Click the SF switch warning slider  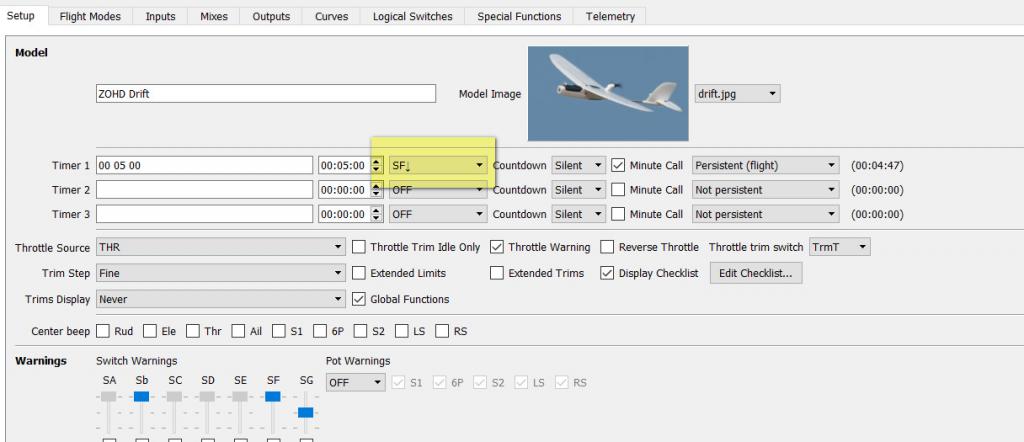click(x=272, y=397)
